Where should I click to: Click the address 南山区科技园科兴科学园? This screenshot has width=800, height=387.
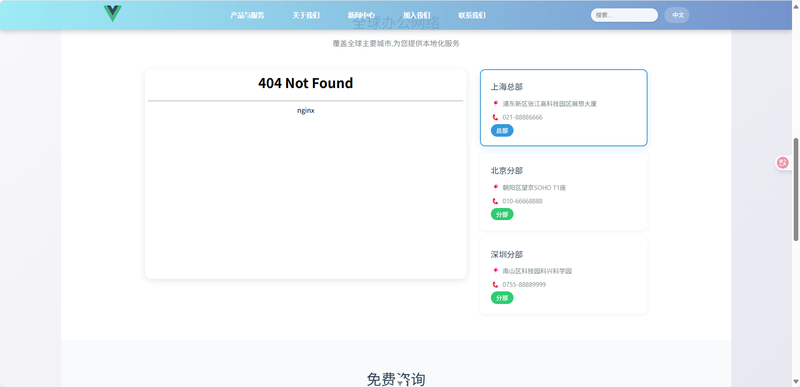click(x=537, y=271)
